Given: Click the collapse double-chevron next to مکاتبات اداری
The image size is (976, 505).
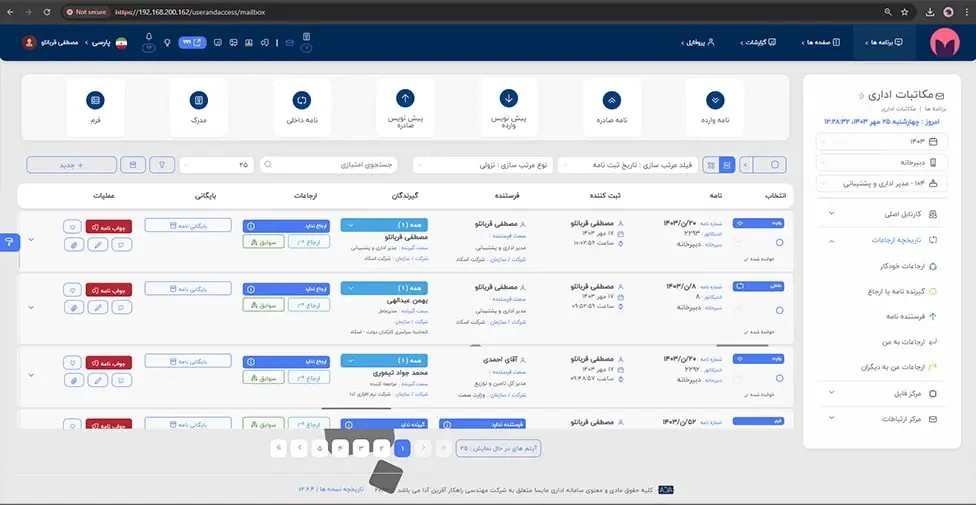Looking at the screenshot, I should point(861,95).
